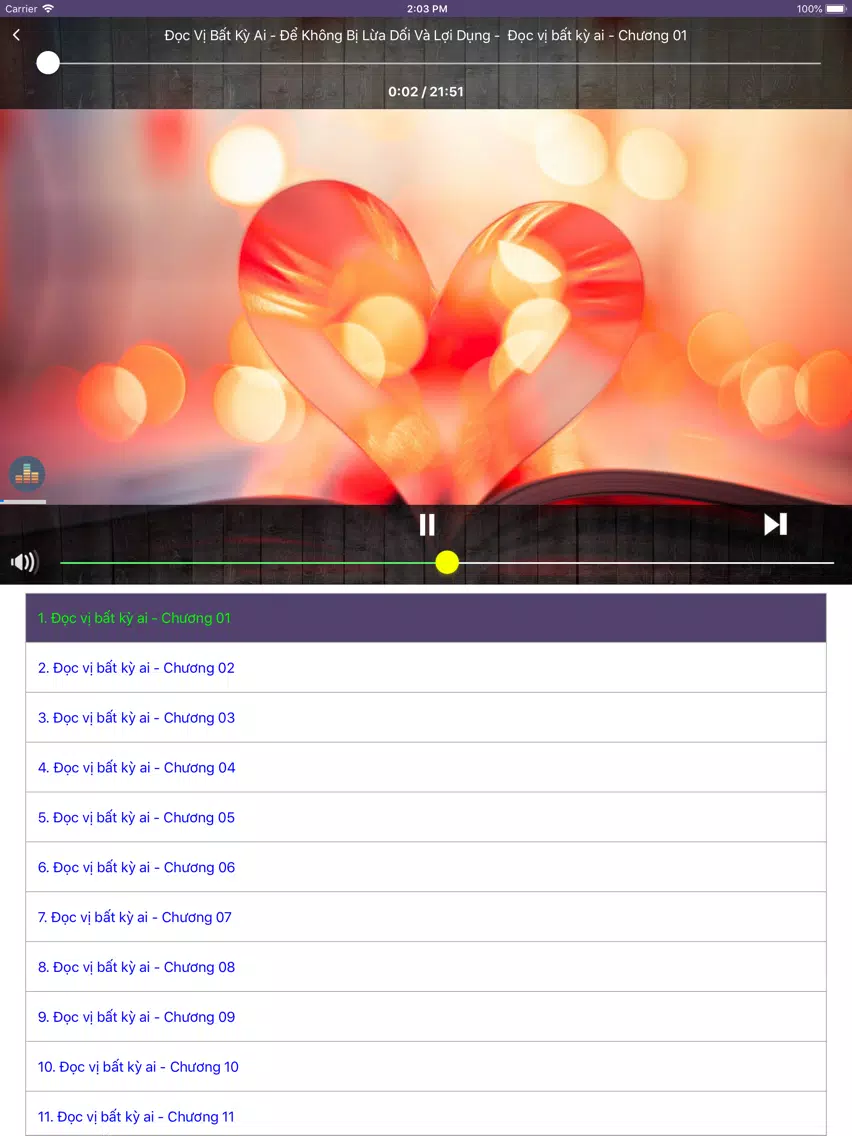Viewport: 852px width, 1136px height.
Task: Pause the audiobook playback
Action: (x=427, y=525)
